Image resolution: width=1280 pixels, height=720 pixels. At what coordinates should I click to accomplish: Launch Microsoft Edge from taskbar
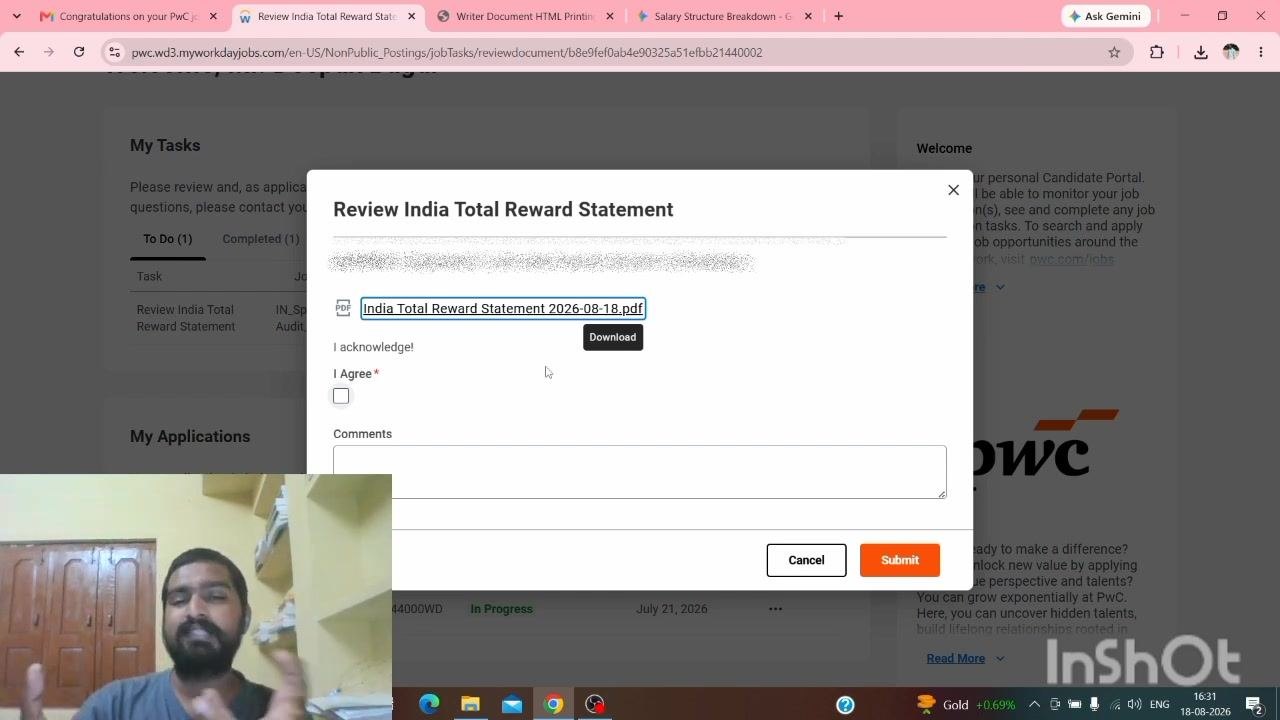point(429,704)
